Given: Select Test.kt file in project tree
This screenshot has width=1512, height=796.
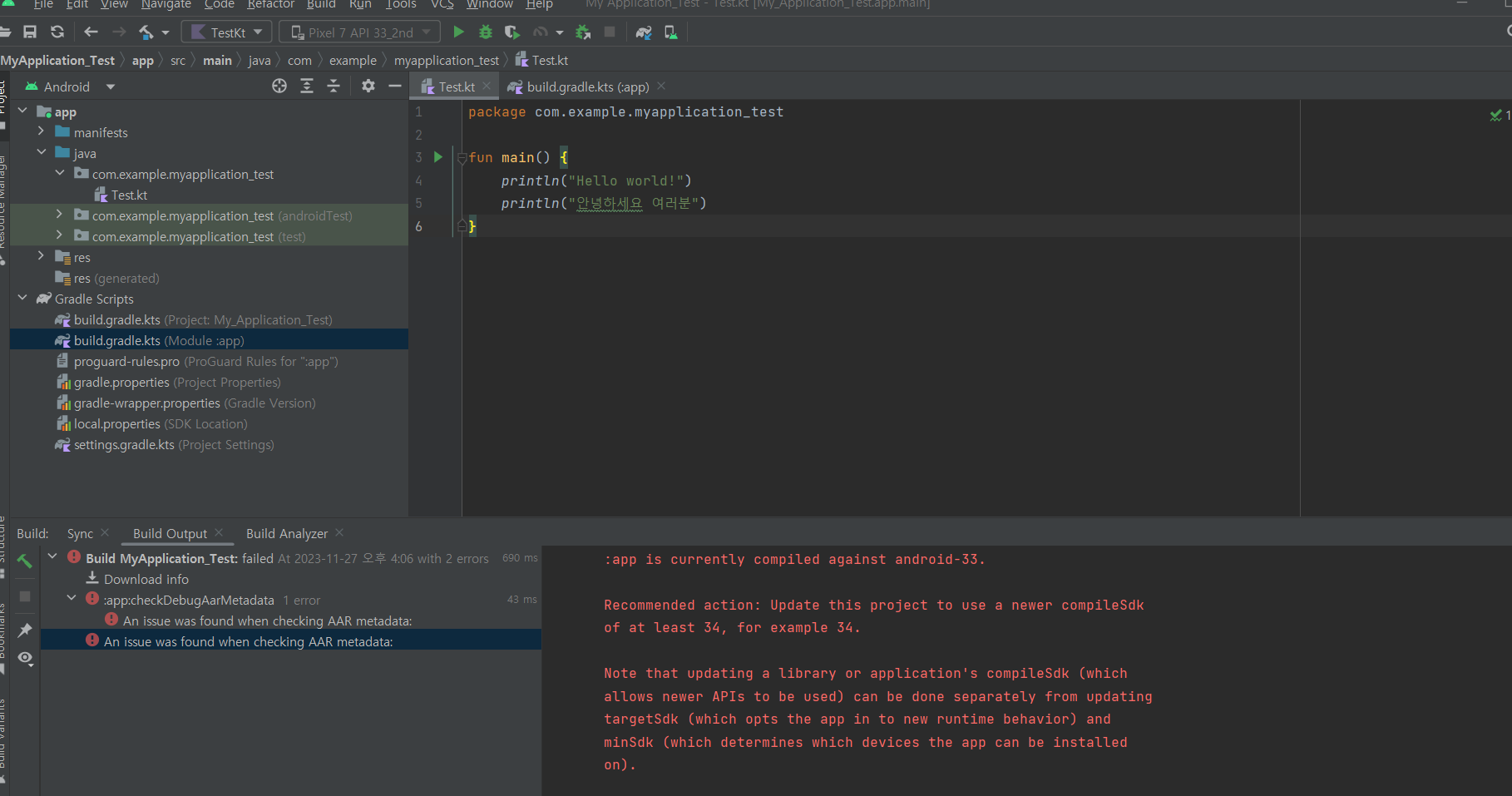Looking at the screenshot, I should click(x=129, y=195).
